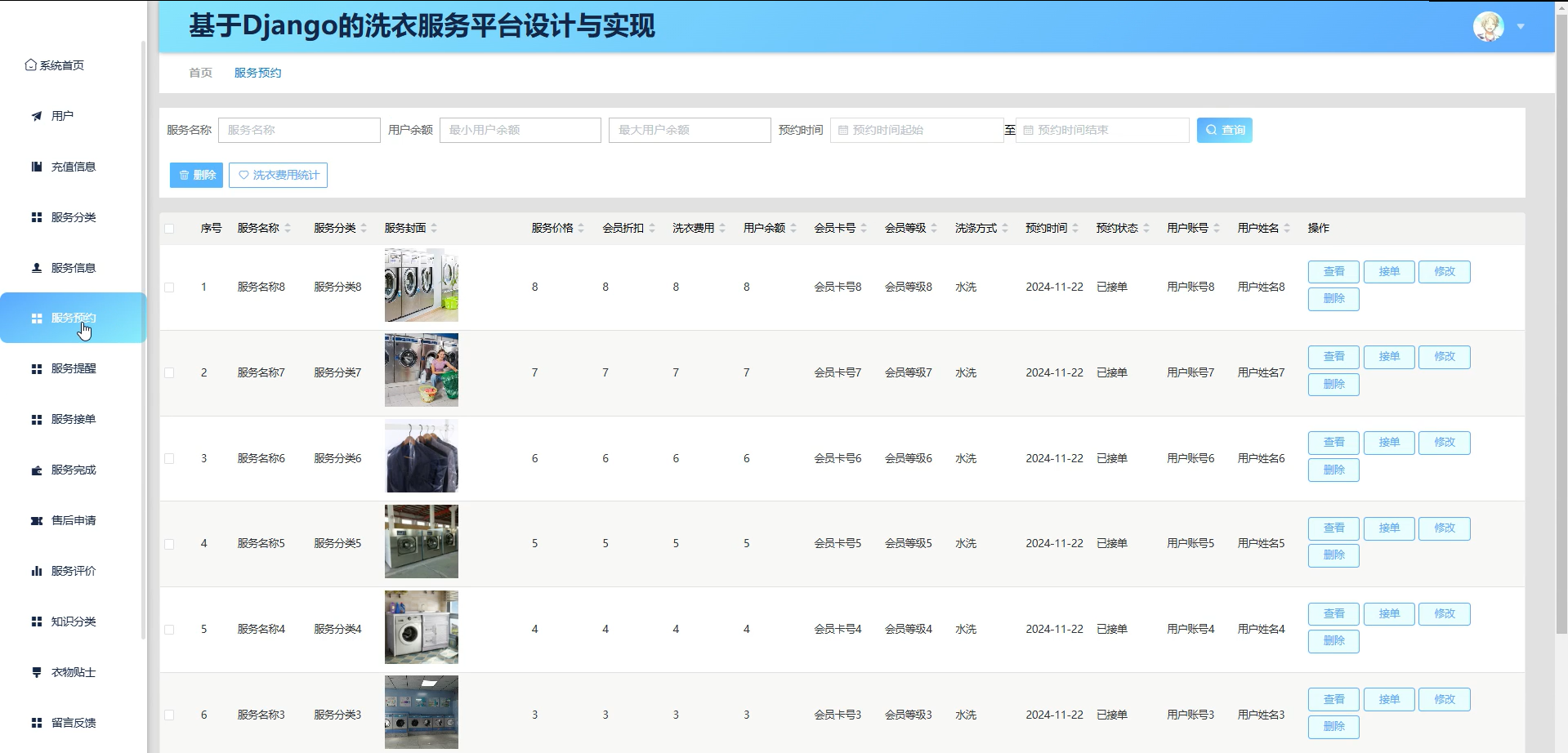Click 接单 for 服务名称4 row

click(x=1389, y=614)
